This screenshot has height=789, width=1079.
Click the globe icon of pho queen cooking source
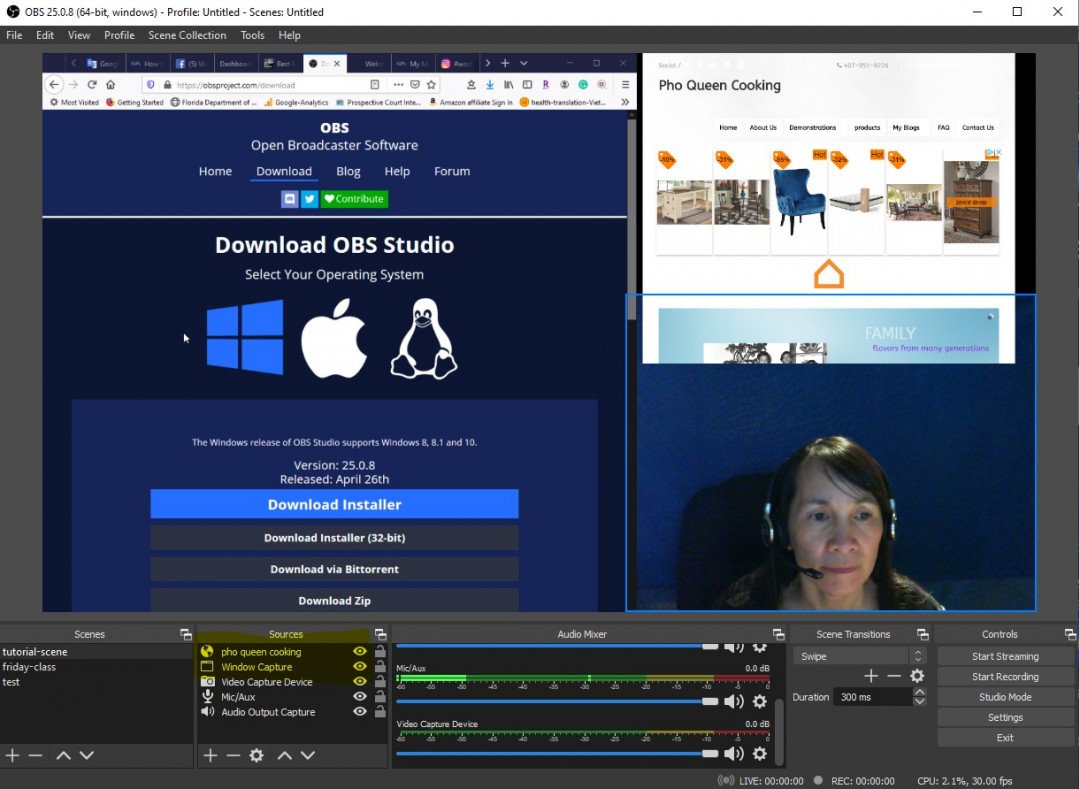pyautogui.click(x=207, y=651)
